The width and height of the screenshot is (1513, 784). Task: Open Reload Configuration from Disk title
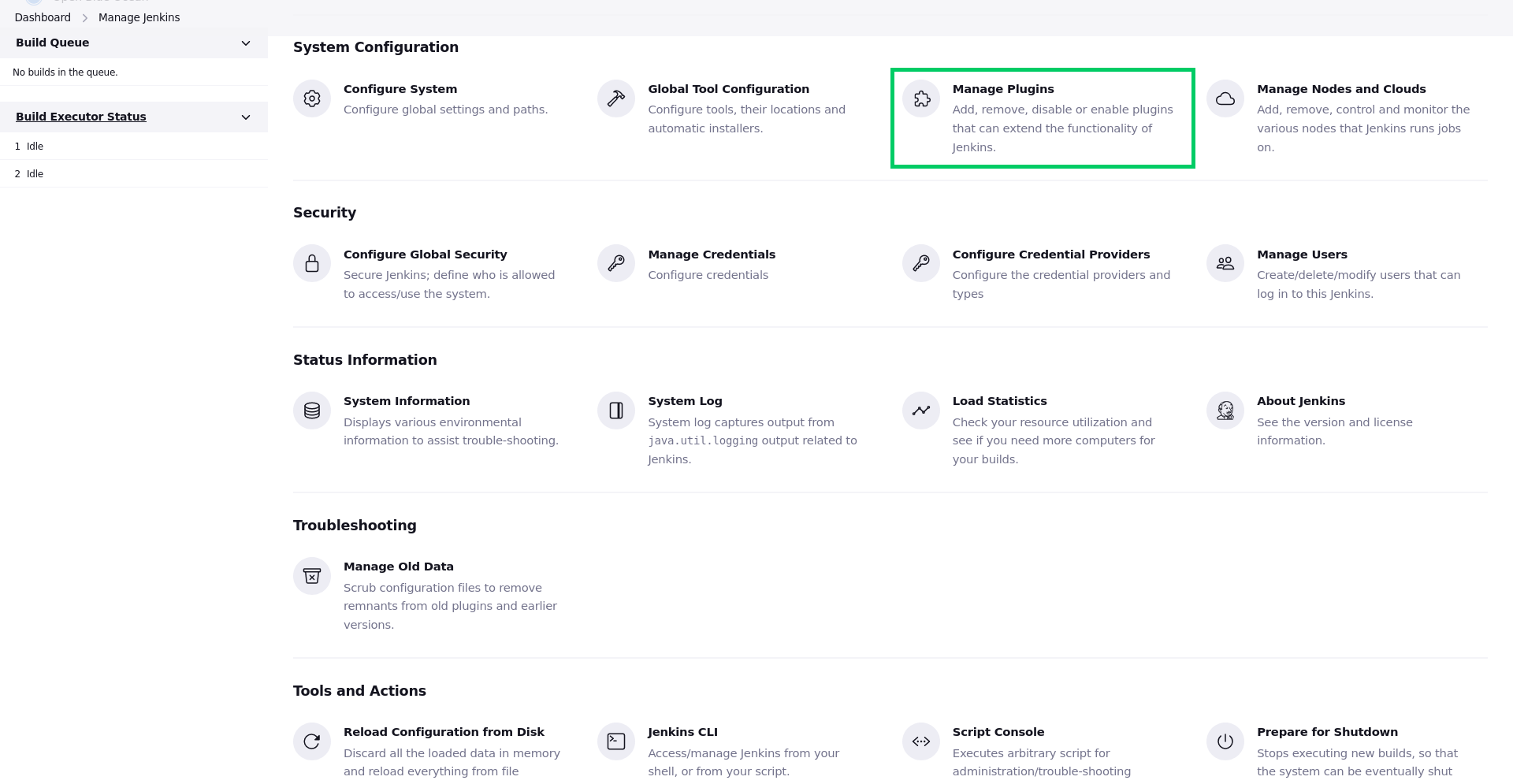444,732
